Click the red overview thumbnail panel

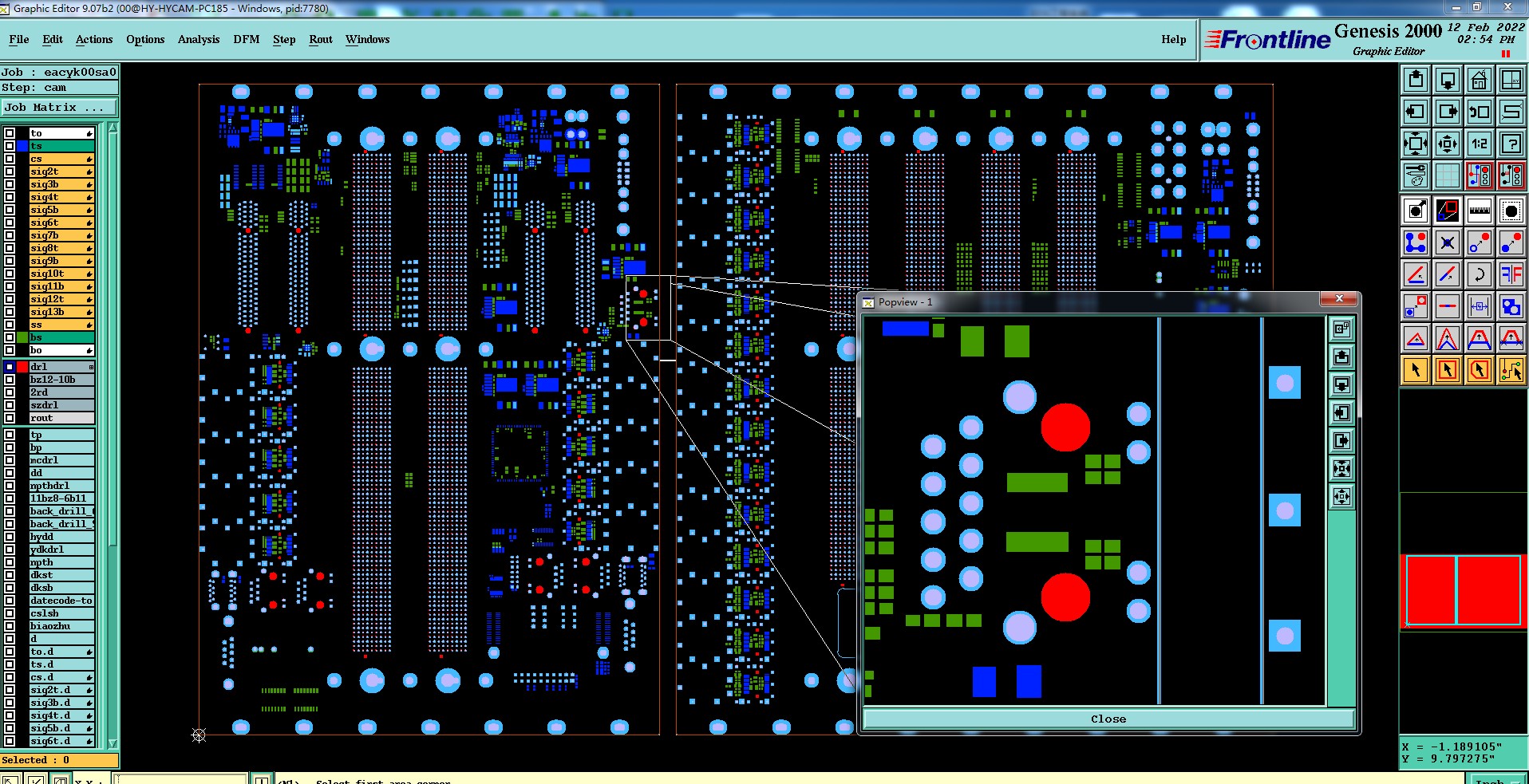pyautogui.click(x=1464, y=590)
